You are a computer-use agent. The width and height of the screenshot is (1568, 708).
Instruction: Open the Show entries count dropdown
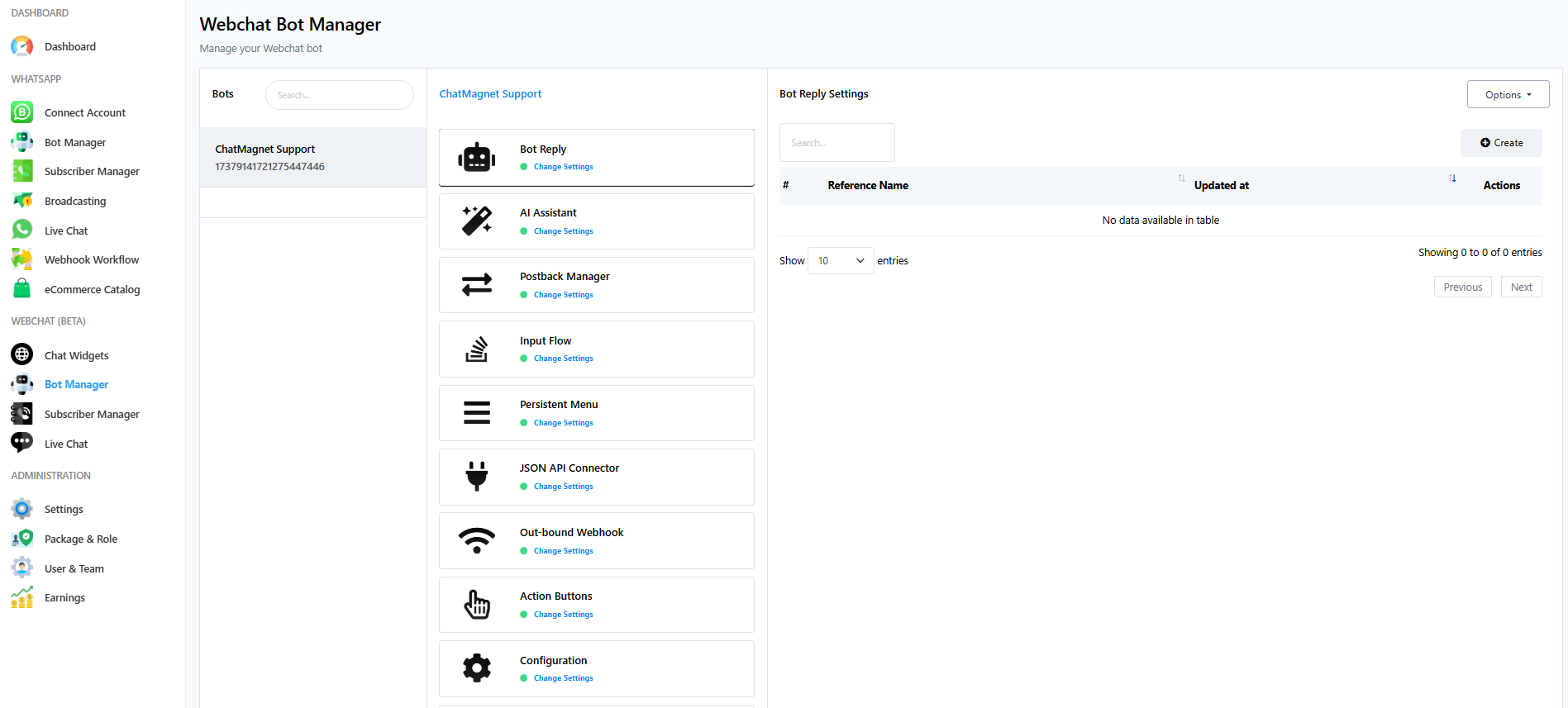click(841, 260)
